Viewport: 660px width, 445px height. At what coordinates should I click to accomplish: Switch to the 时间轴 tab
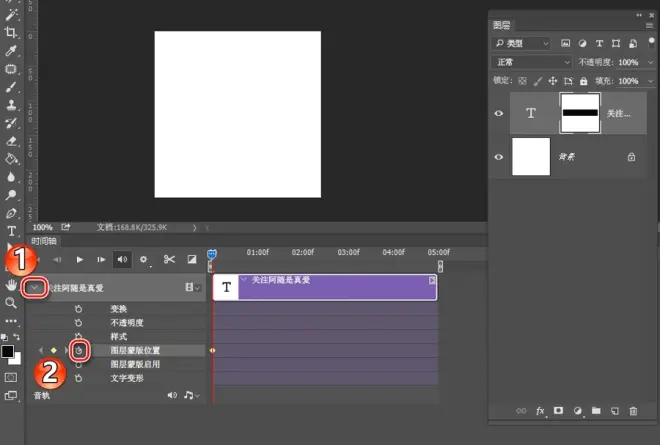click(x=44, y=241)
